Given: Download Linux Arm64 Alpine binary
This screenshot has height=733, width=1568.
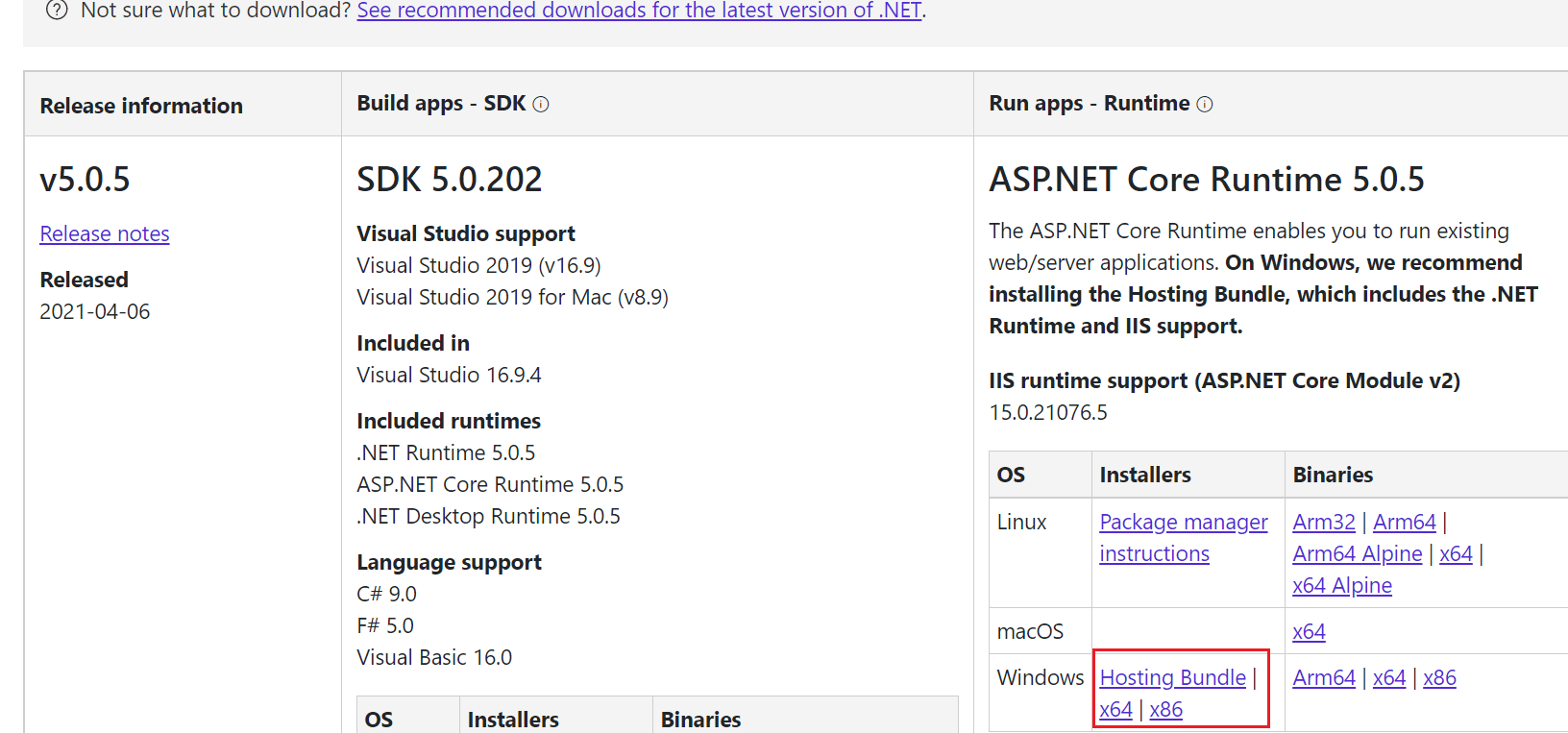Looking at the screenshot, I should tap(1358, 553).
